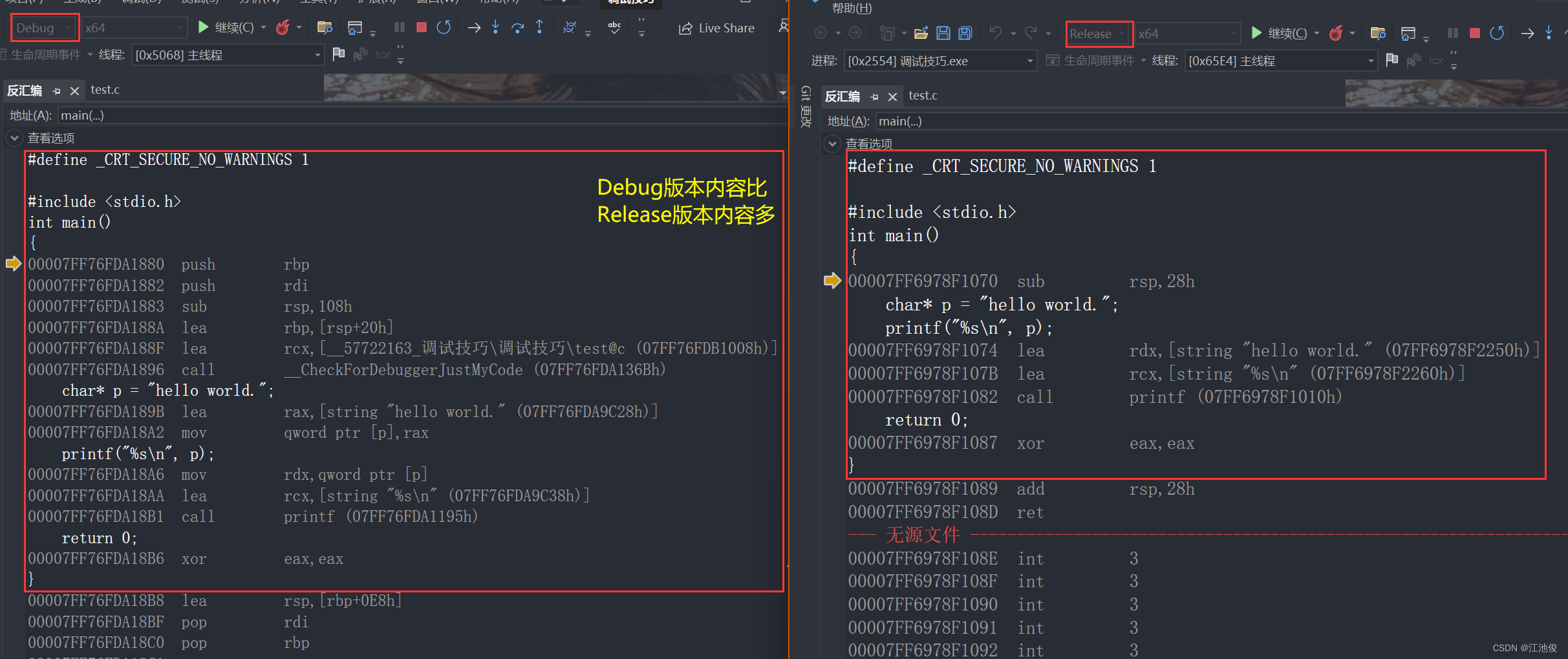Save all files in Release window
Viewport: 1568px width, 659px height.
[x=965, y=33]
